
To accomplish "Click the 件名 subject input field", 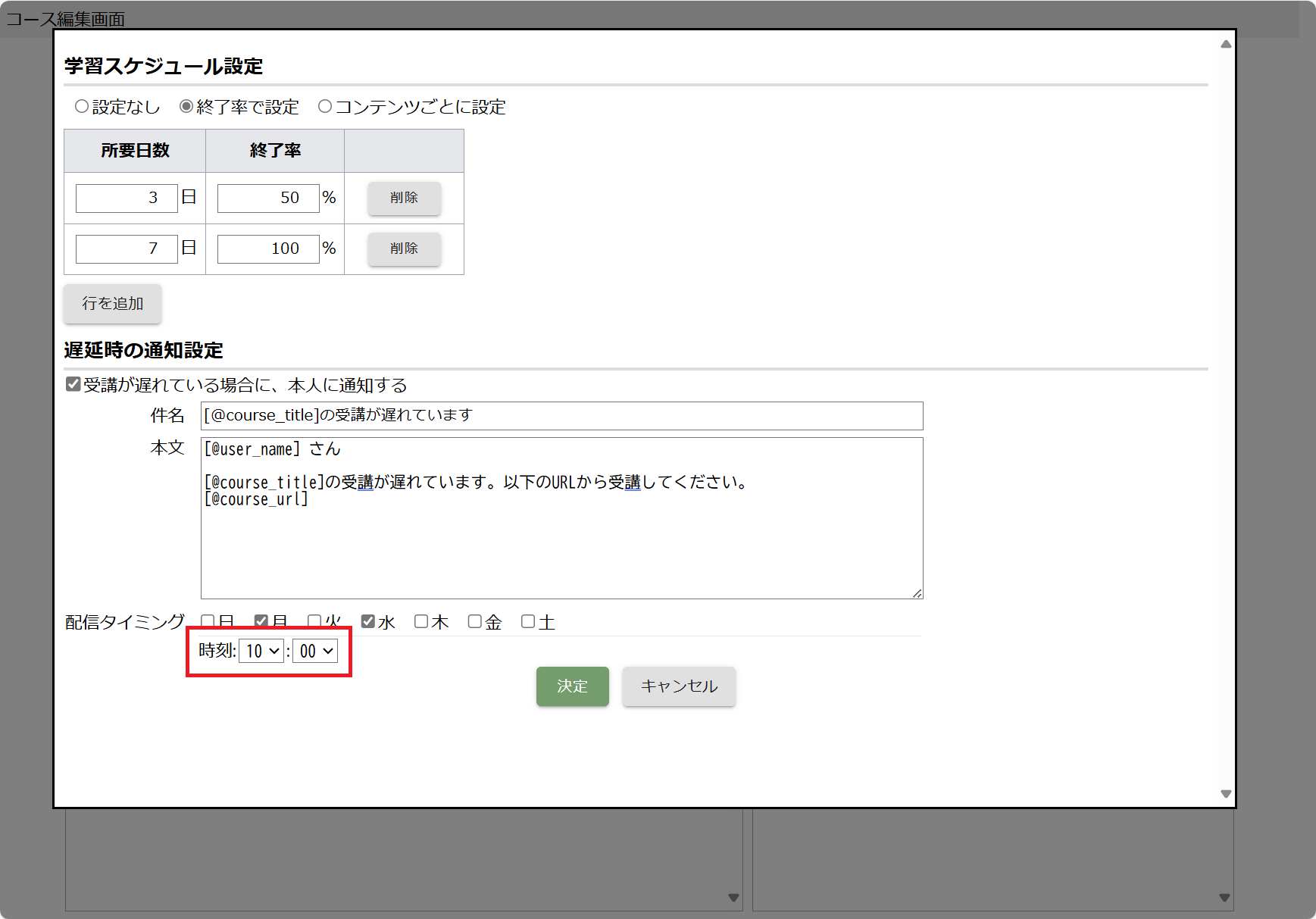I will tap(561, 415).
